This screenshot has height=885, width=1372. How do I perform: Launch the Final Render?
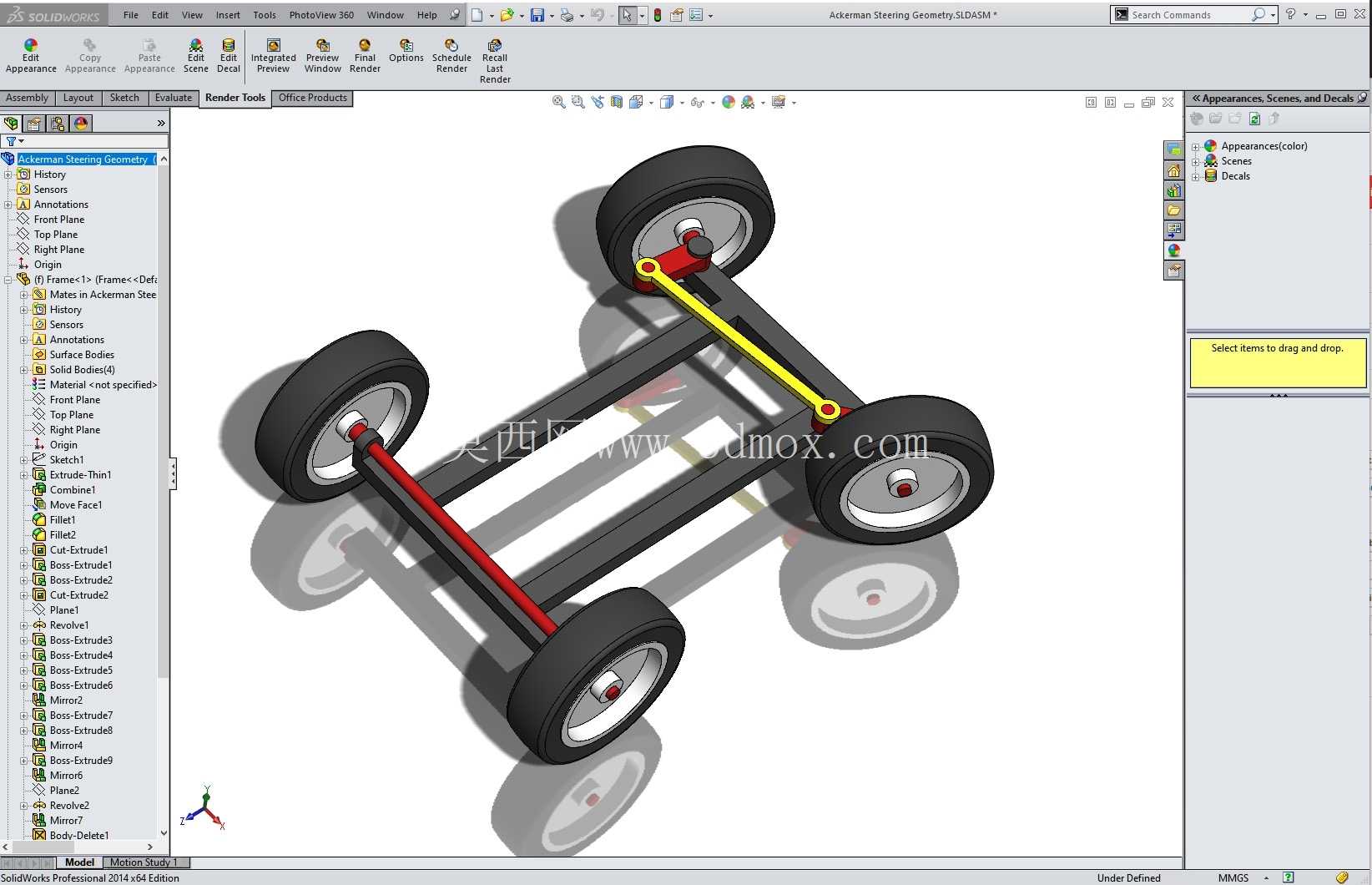coord(365,56)
